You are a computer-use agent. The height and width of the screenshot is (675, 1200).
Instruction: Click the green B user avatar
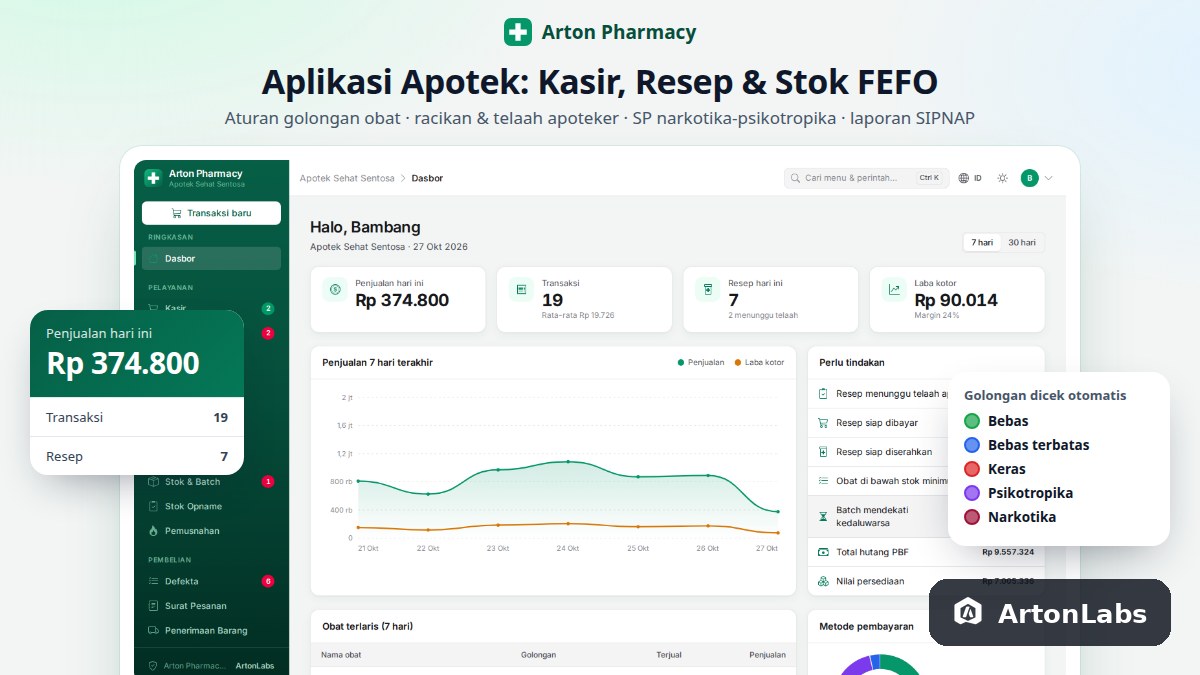click(1029, 178)
